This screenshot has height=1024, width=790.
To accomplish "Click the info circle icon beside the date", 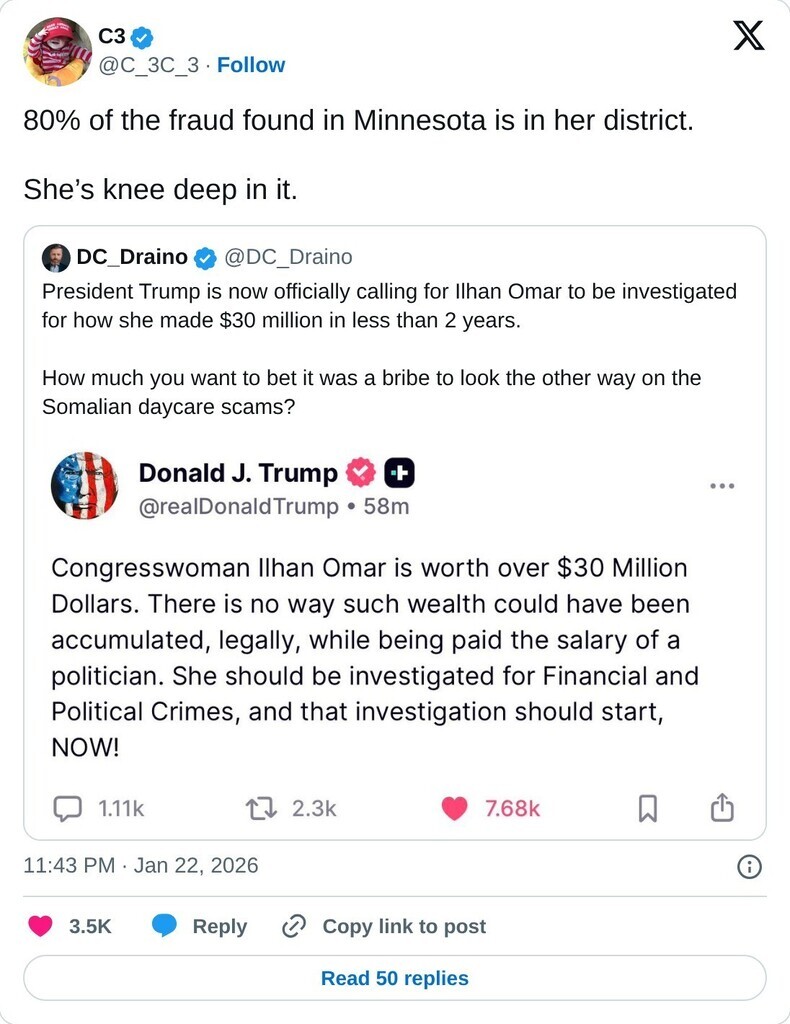I will tap(748, 866).
